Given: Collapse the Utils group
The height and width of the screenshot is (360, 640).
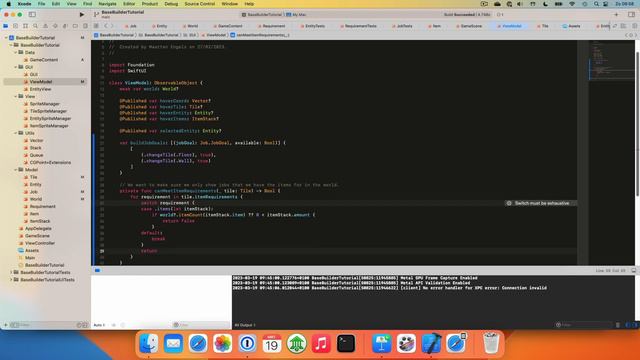Looking at the screenshot, I should 16,133.
